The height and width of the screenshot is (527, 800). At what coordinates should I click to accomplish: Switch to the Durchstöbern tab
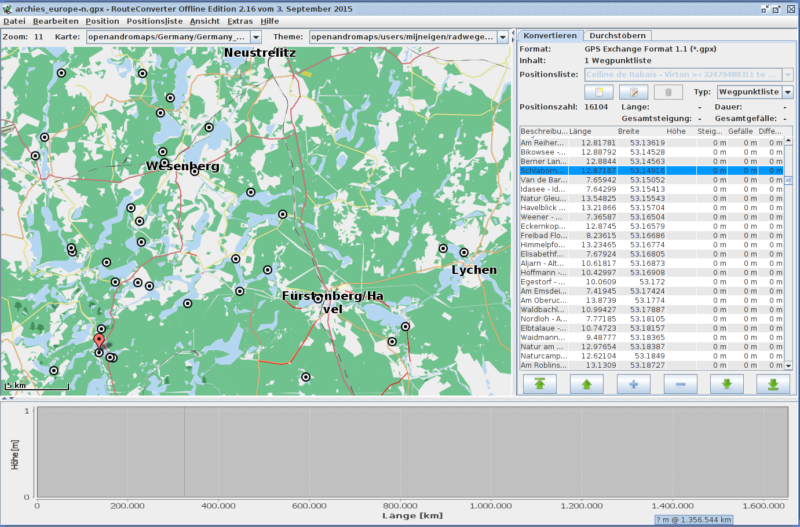(616, 35)
